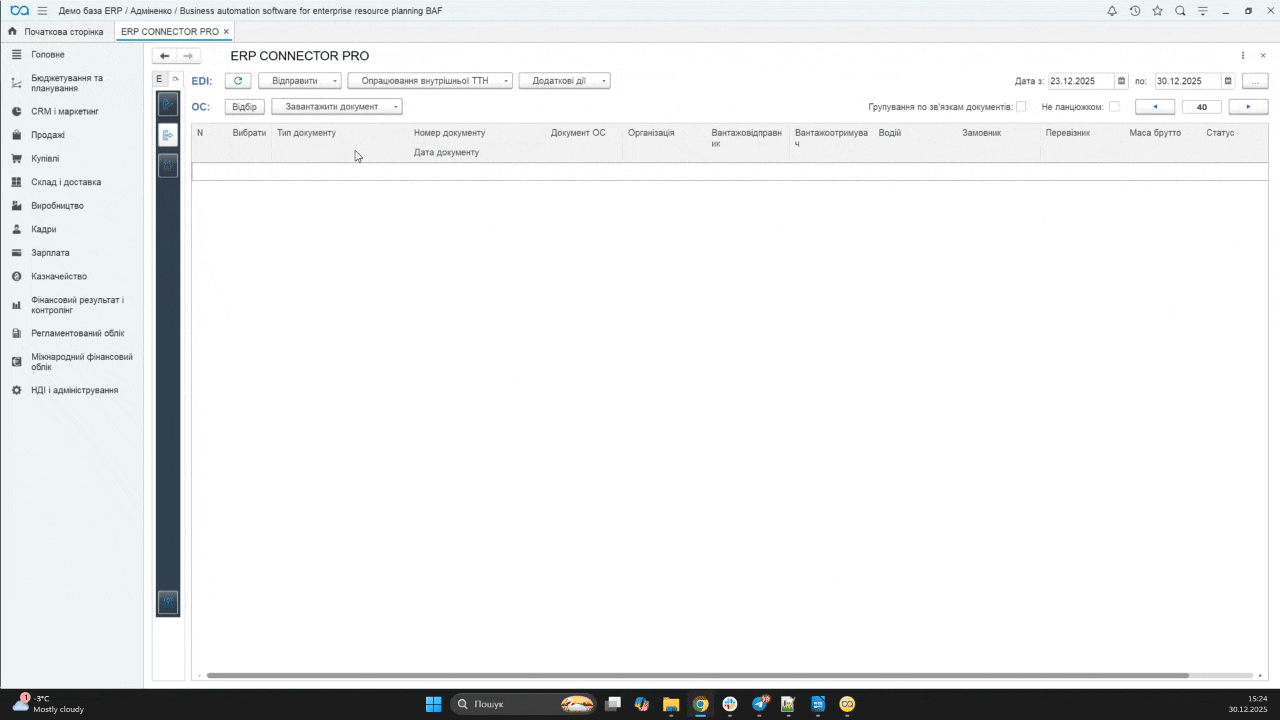Expand the Додаткові дії menu
The height and width of the screenshot is (720, 1280).
564,81
